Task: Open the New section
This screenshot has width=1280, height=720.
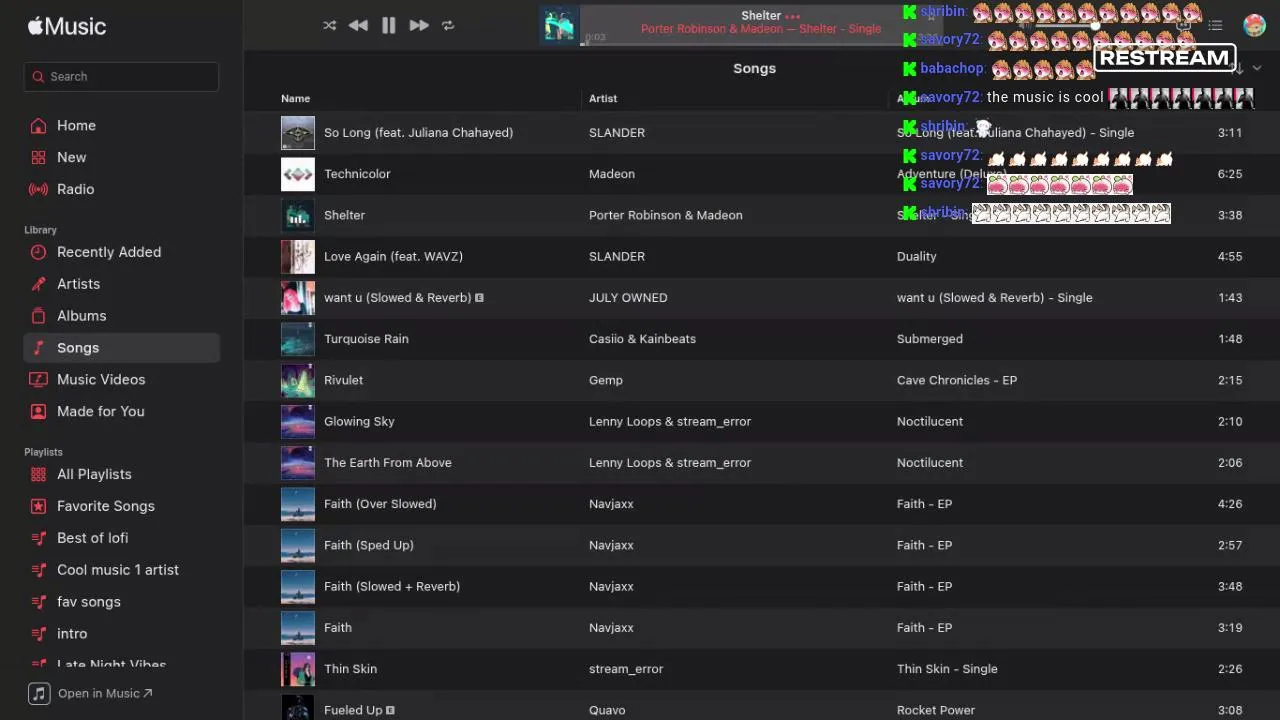Action: [x=71, y=157]
